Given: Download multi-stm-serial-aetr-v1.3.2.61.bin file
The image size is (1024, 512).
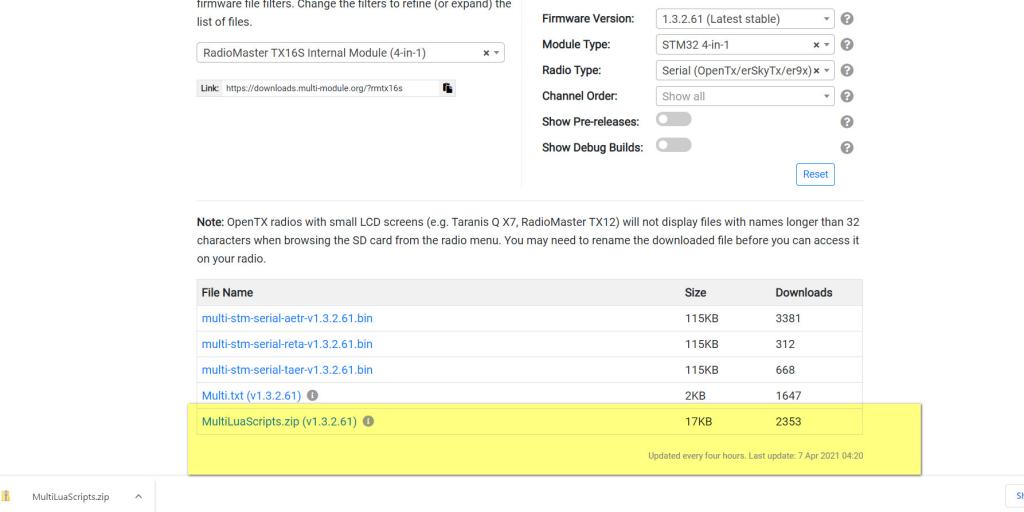Looking at the screenshot, I should coord(287,318).
